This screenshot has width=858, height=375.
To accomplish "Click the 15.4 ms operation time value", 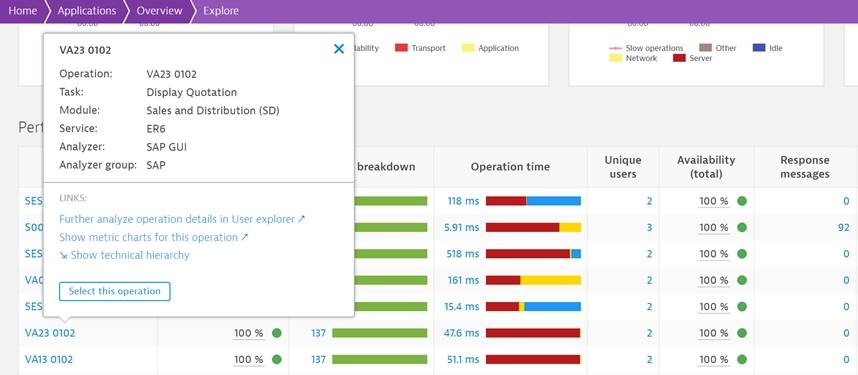I will pyautogui.click(x=461, y=307).
